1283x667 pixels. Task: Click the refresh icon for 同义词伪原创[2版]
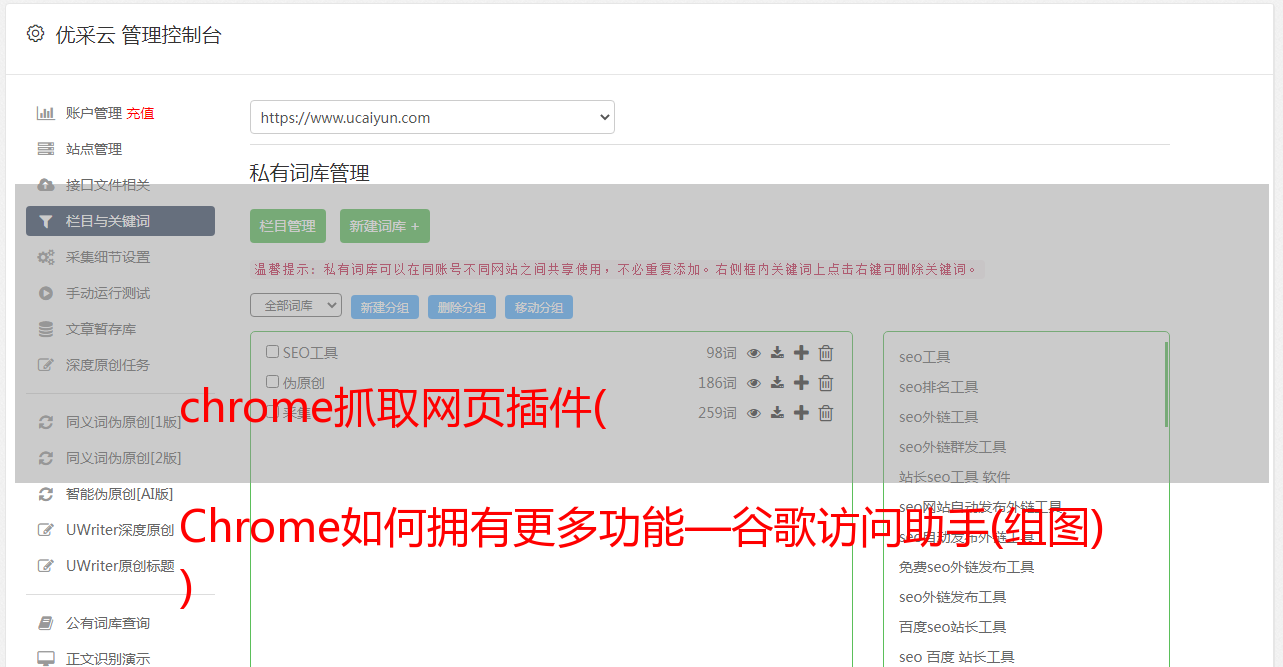pos(46,458)
